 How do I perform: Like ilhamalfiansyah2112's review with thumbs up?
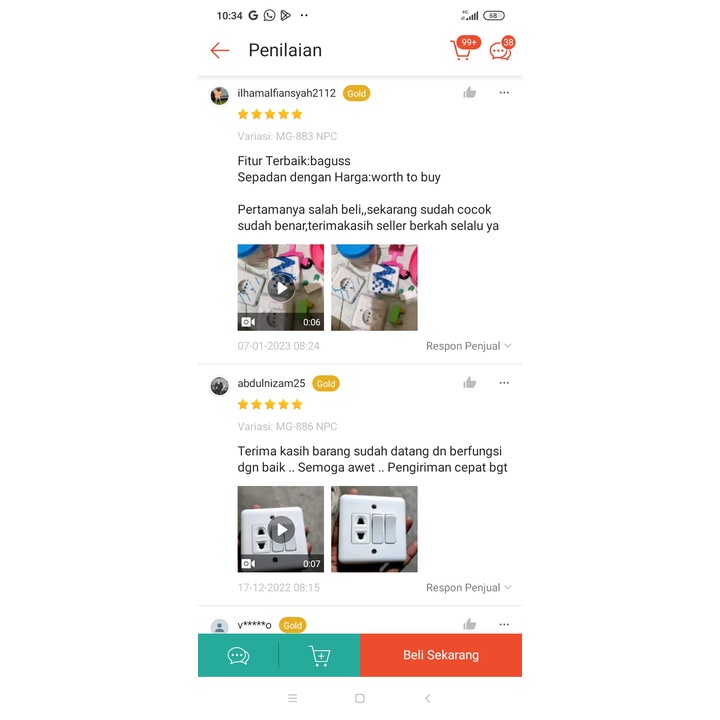469,93
